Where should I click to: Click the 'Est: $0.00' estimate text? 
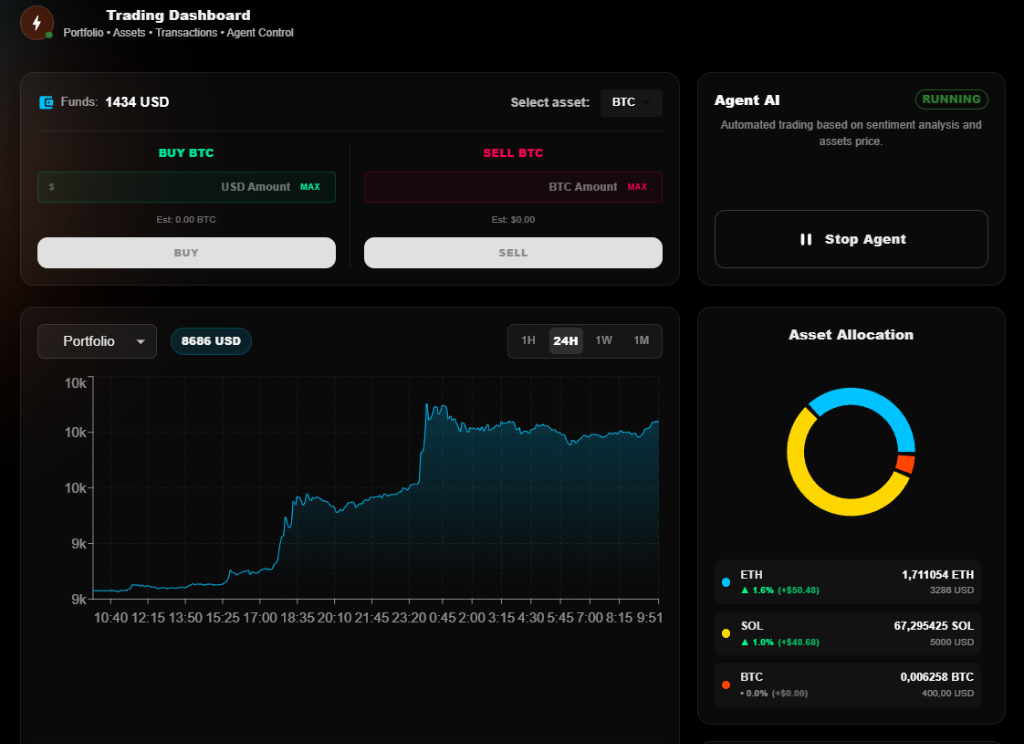[513, 219]
